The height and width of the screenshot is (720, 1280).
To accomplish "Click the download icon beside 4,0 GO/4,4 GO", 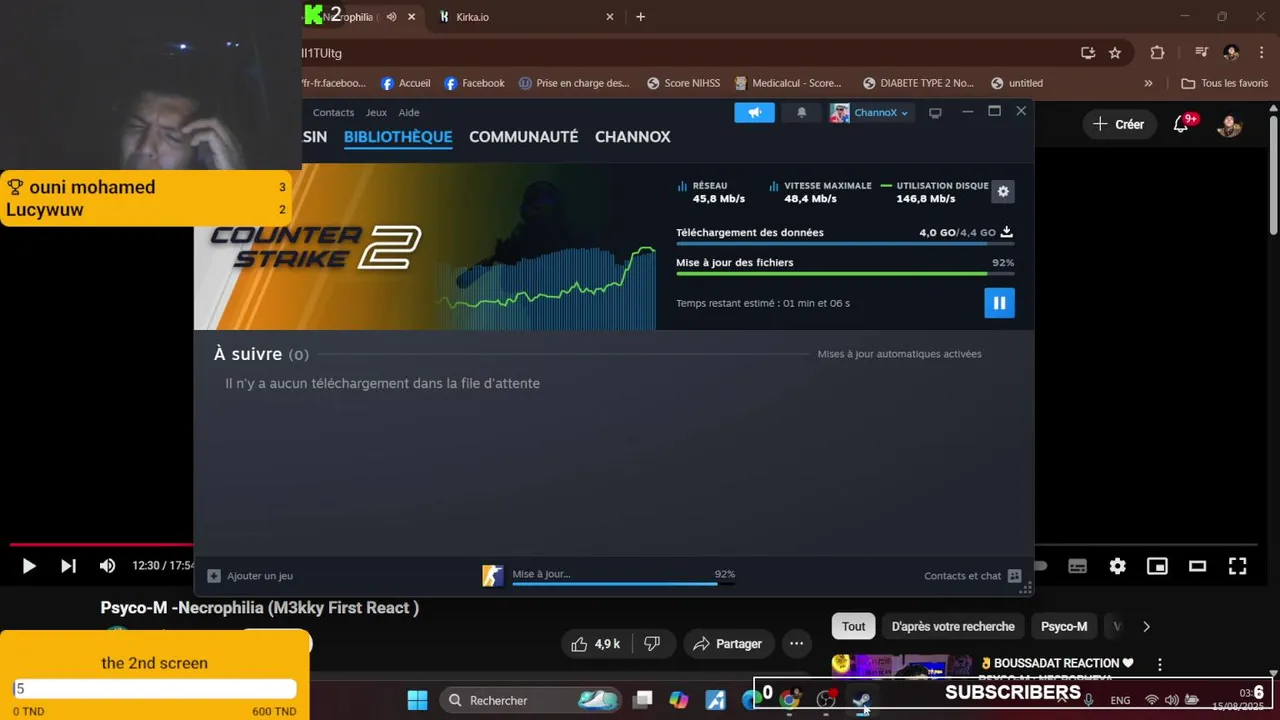I will point(1007,232).
